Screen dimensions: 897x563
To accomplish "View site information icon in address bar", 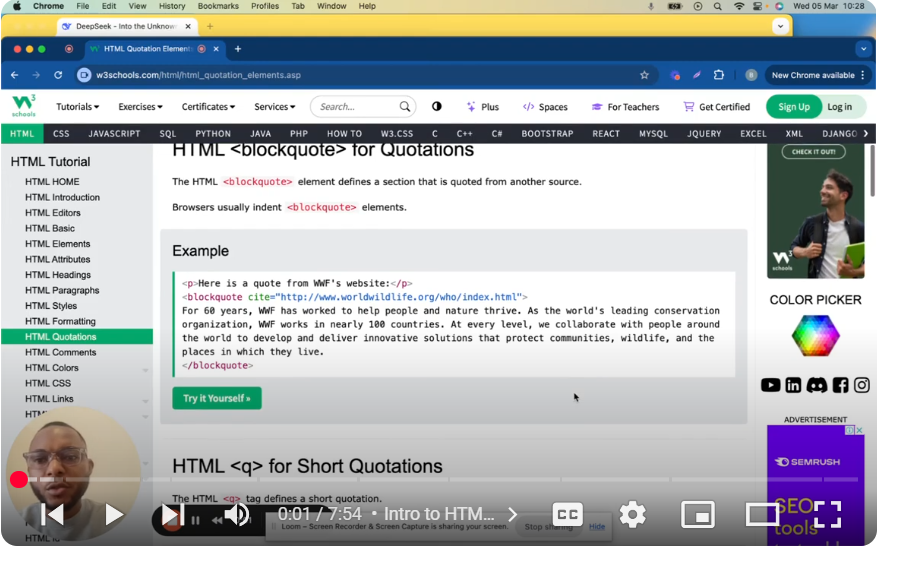I will 84,75.
